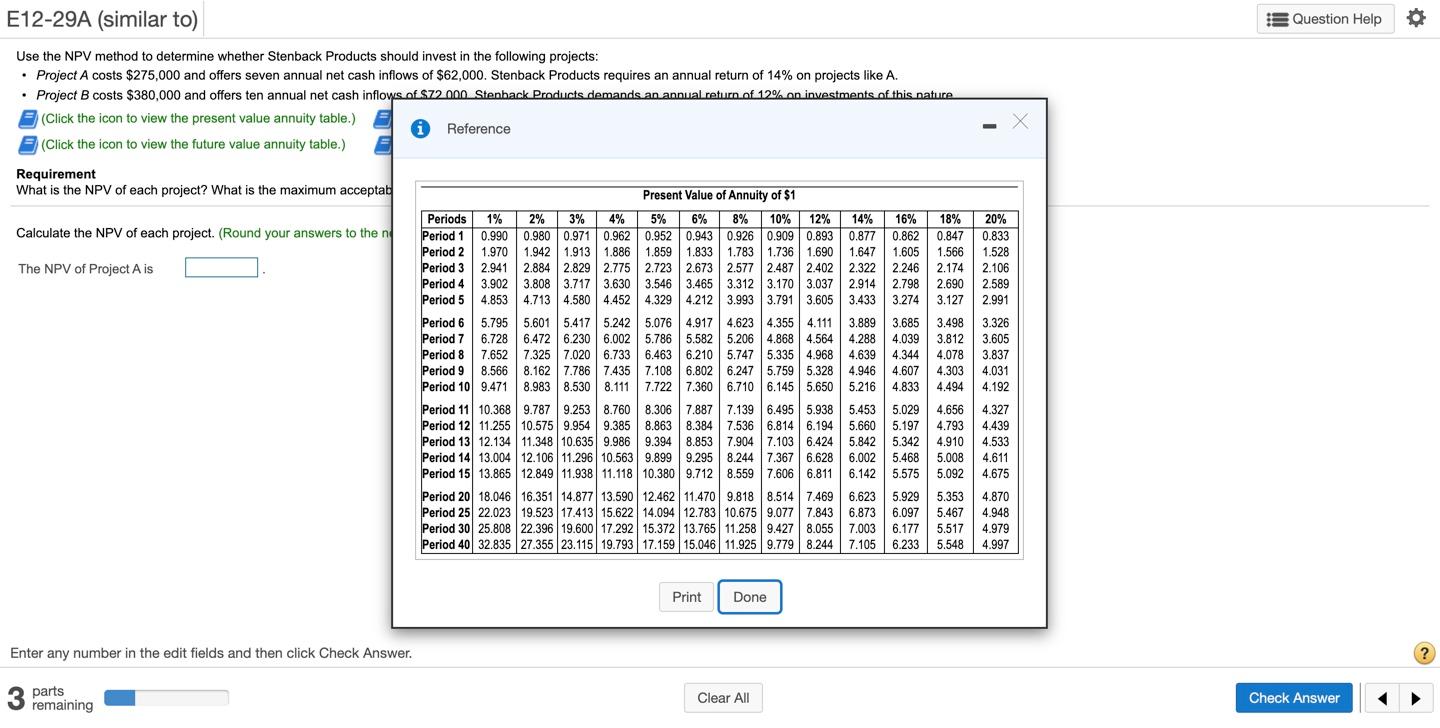
Task: Click the Period 7 row label
Action: click(443, 339)
